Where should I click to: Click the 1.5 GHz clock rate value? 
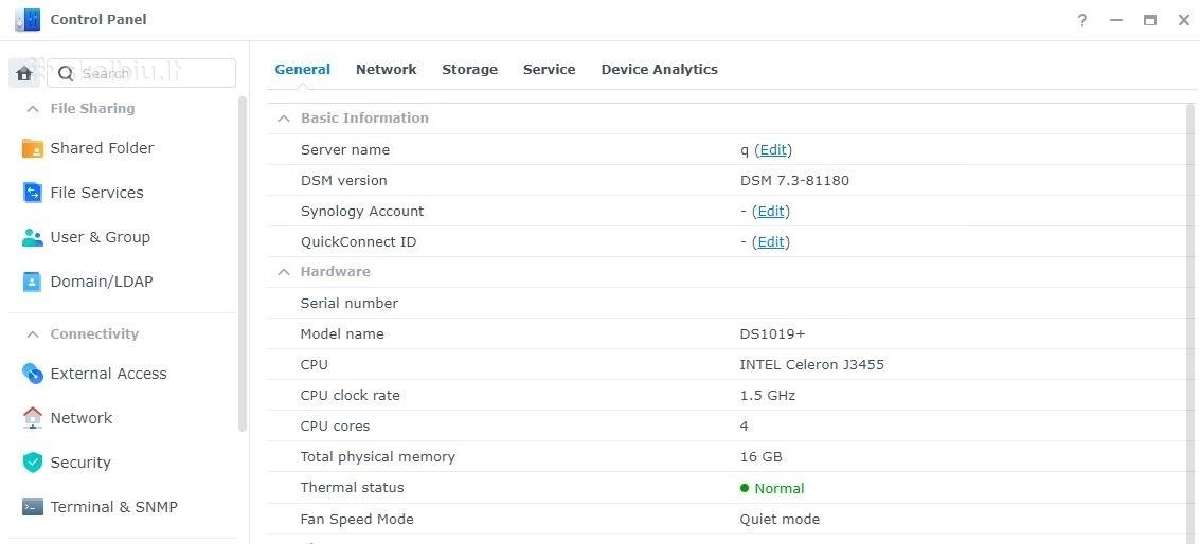click(767, 396)
